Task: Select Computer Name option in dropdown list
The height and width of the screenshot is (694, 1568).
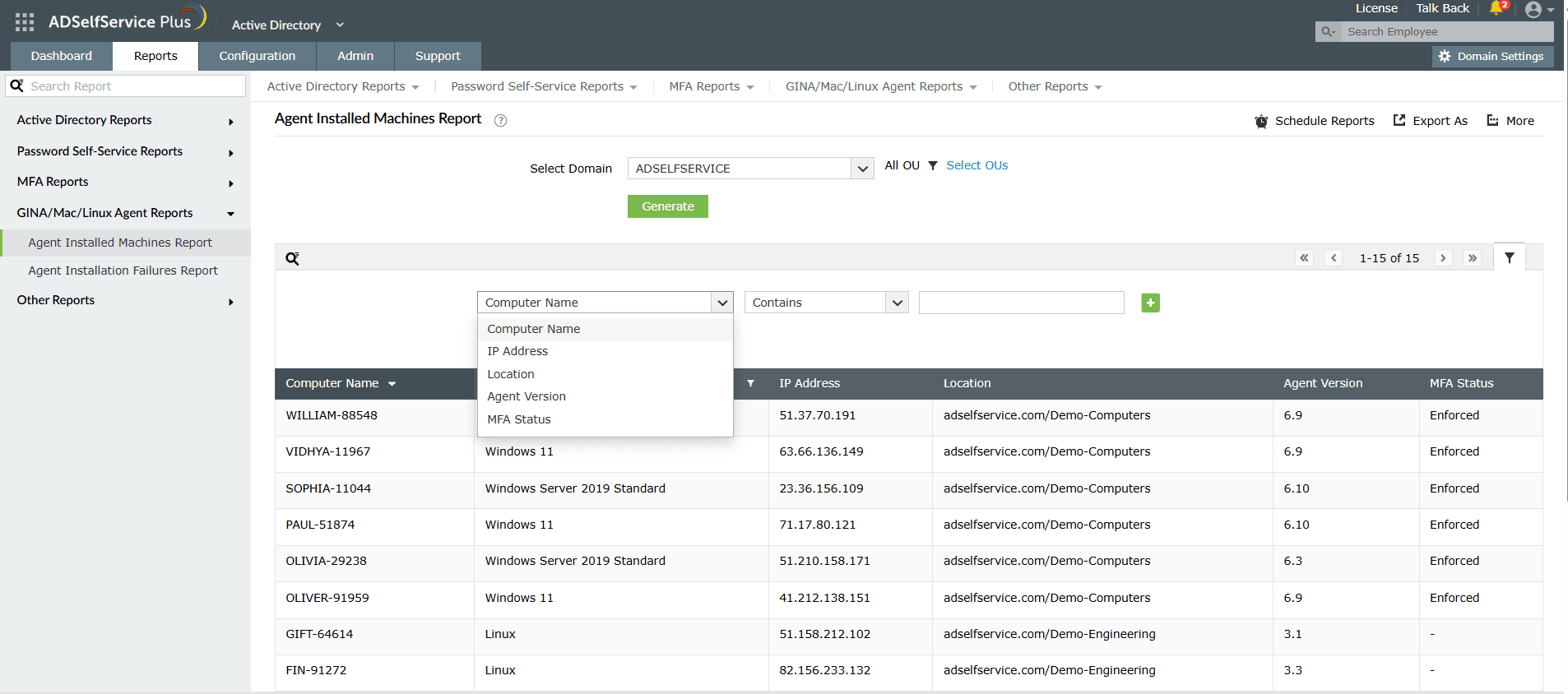Action: point(605,329)
